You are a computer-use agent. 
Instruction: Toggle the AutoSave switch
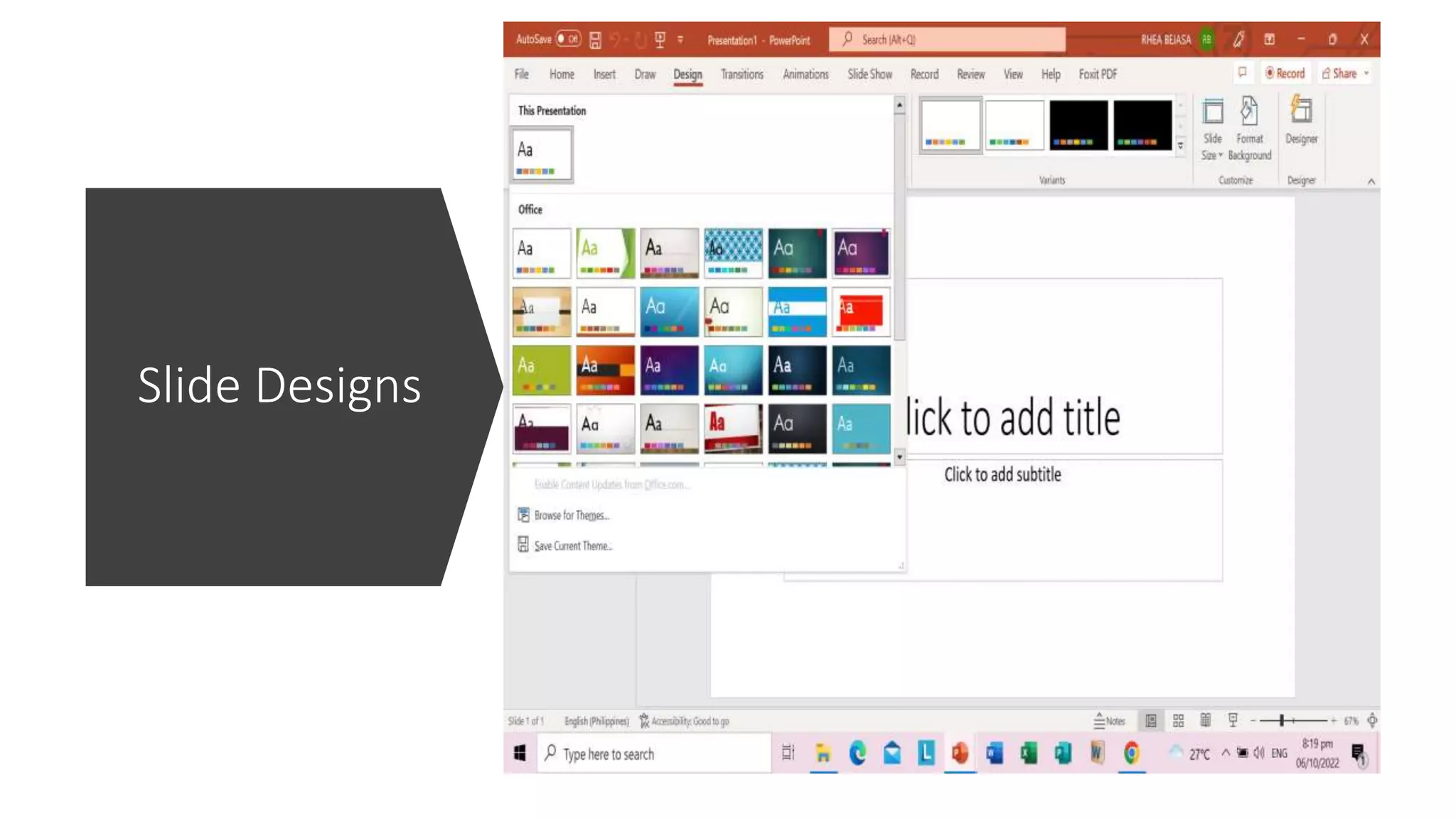click(568, 39)
